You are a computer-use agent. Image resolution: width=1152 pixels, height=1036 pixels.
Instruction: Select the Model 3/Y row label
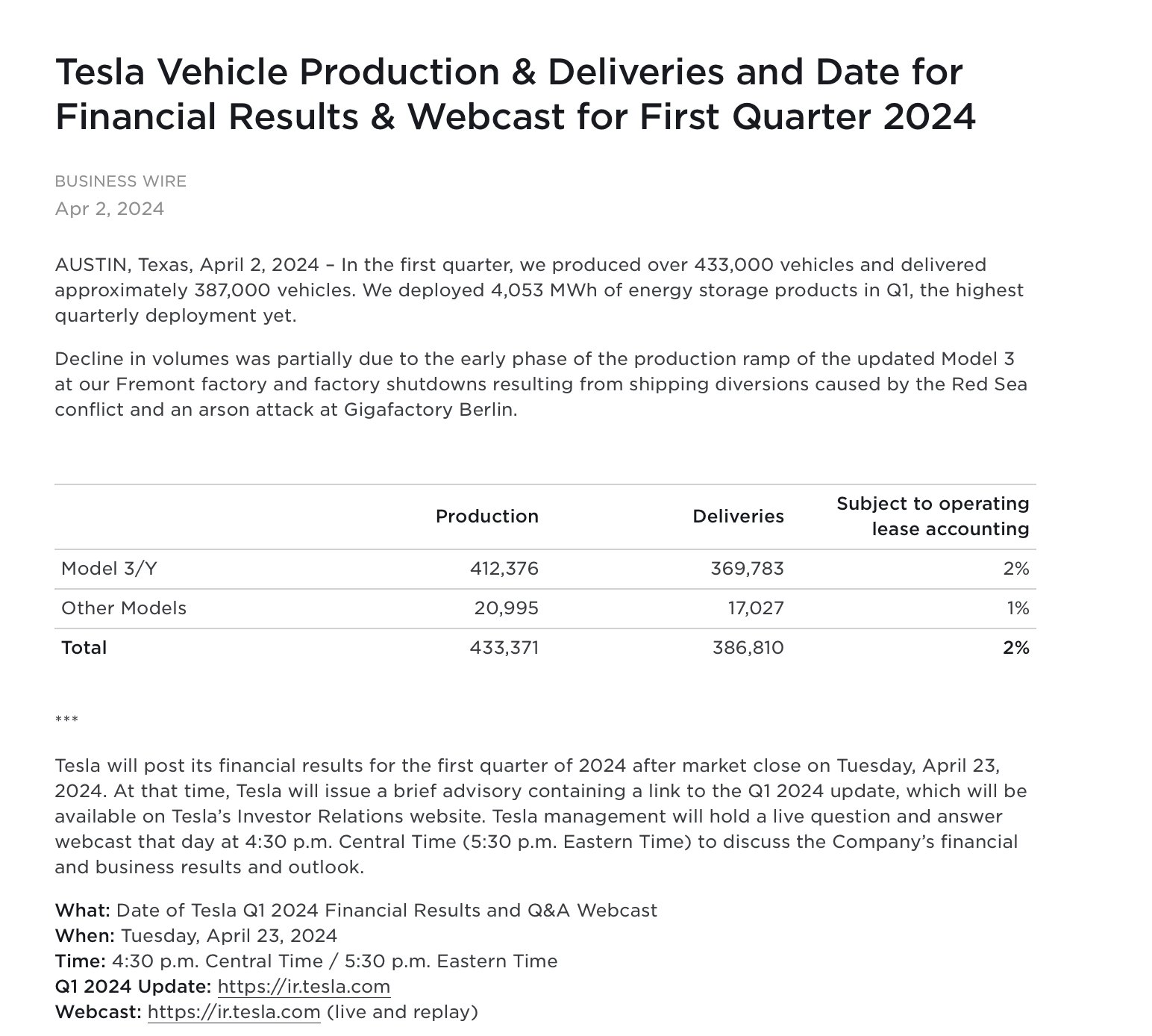pos(109,569)
